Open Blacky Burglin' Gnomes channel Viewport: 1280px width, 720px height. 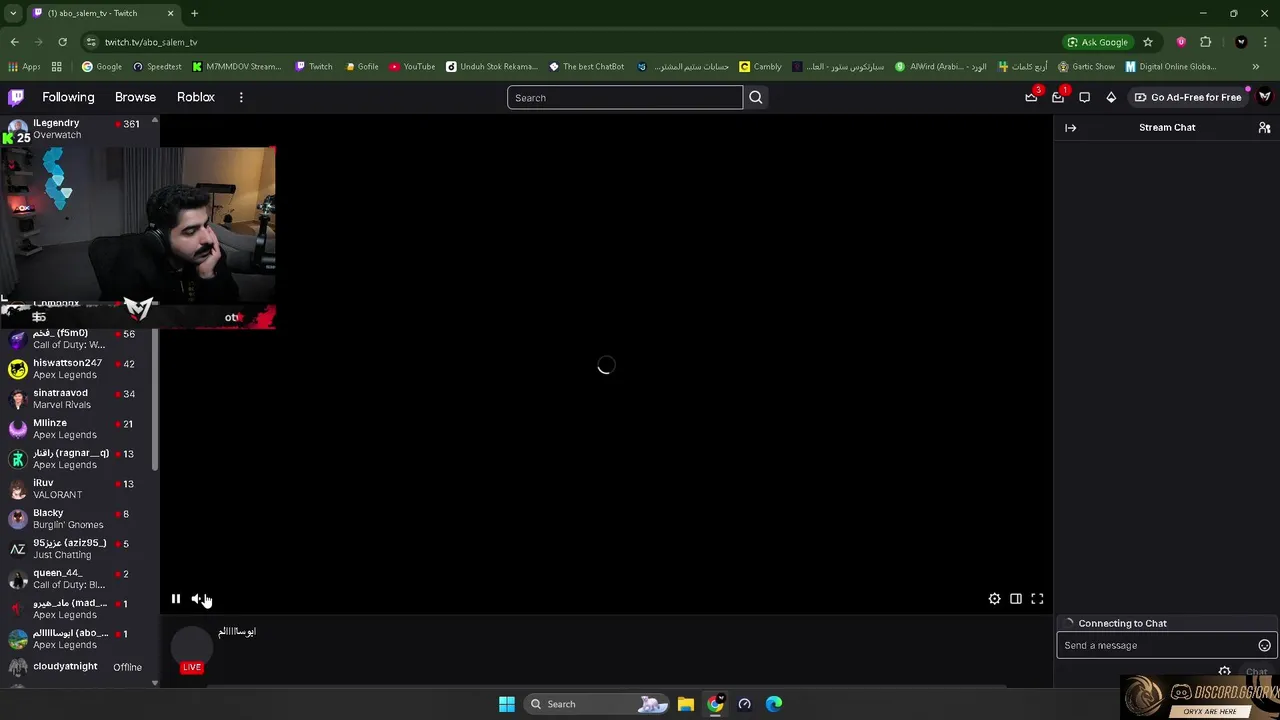click(78, 519)
